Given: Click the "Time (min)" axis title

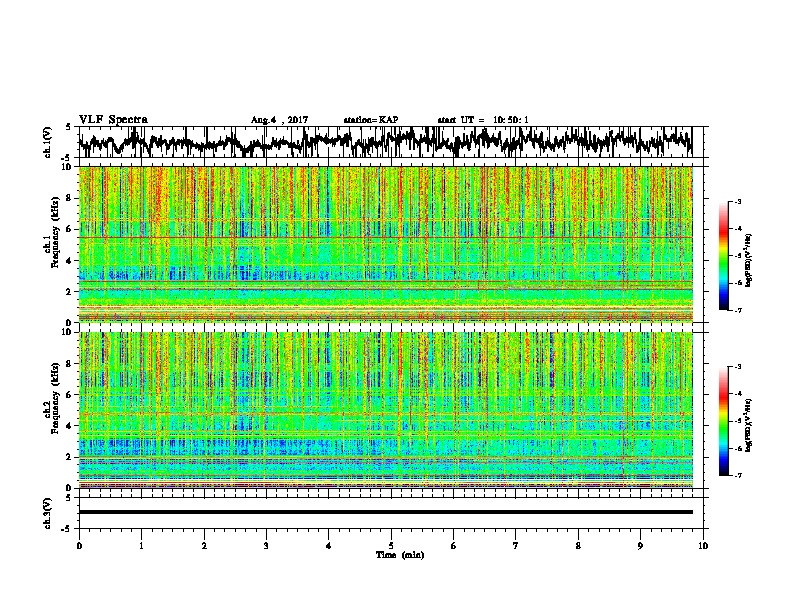Looking at the screenshot, I should point(400,555).
